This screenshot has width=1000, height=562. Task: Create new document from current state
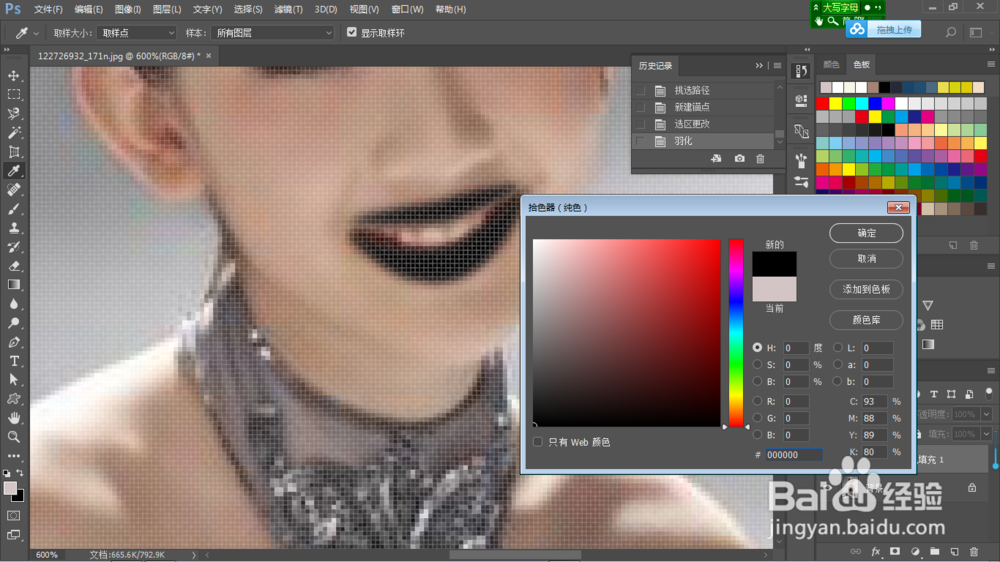(716, 158)
